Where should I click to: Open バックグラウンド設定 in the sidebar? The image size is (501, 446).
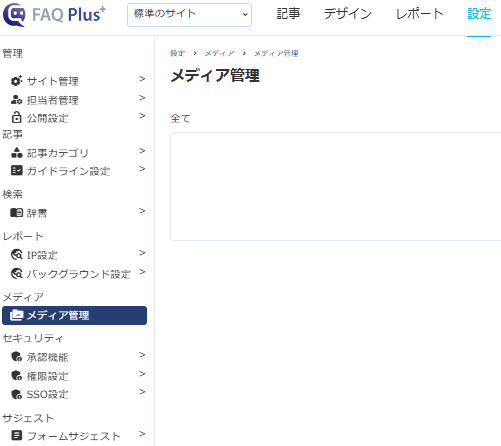[x=78, y=274]
